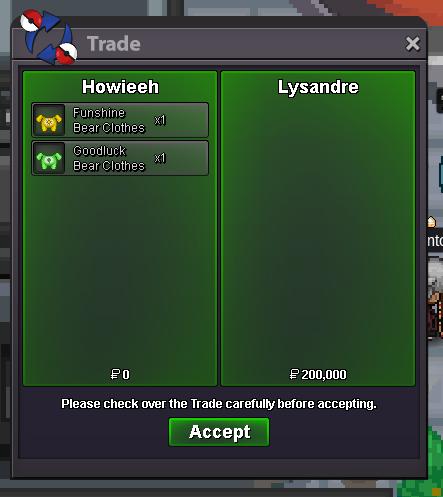Click Lysandre's empty trade offer panel

click(x=318, y=228)
